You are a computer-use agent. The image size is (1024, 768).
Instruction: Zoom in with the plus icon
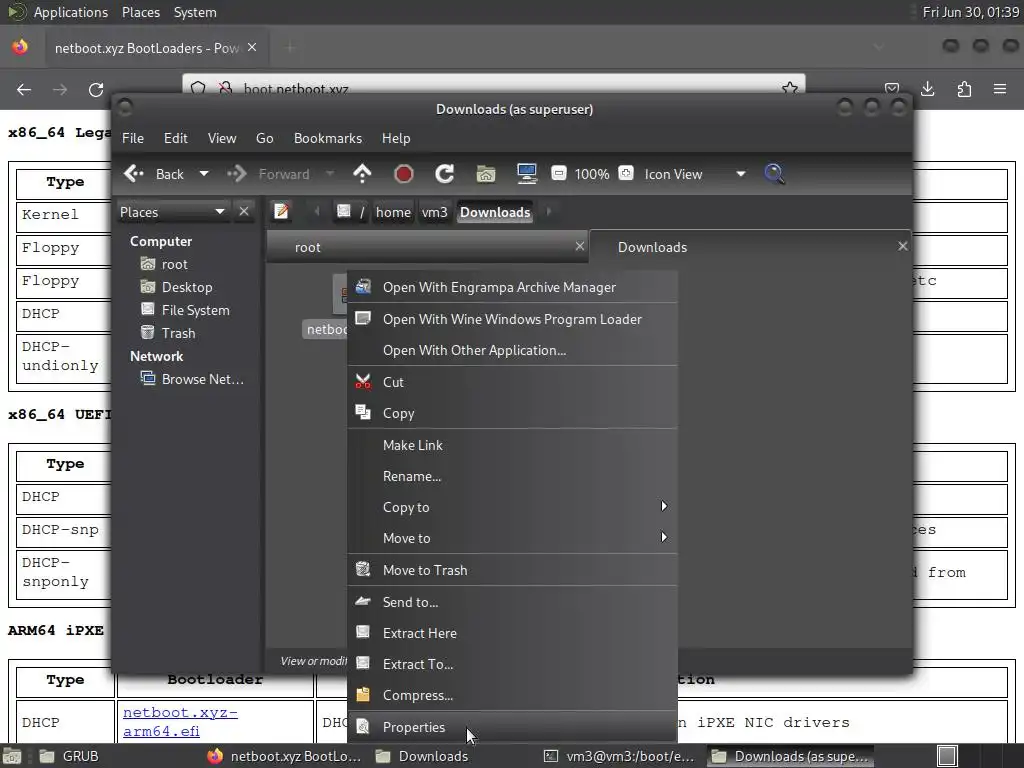[626, 173]
